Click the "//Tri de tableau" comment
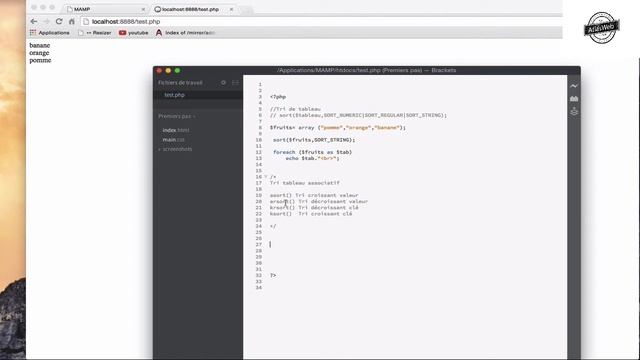Screen dimensions: 640x360 (x=295, y=109)
